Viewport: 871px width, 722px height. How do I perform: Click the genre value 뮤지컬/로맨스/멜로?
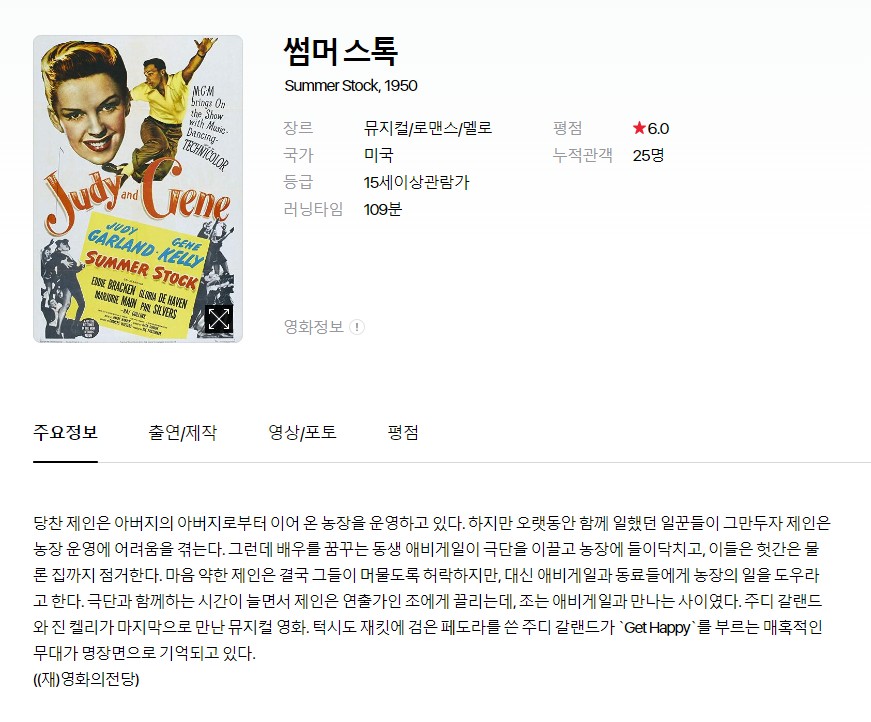428,128
